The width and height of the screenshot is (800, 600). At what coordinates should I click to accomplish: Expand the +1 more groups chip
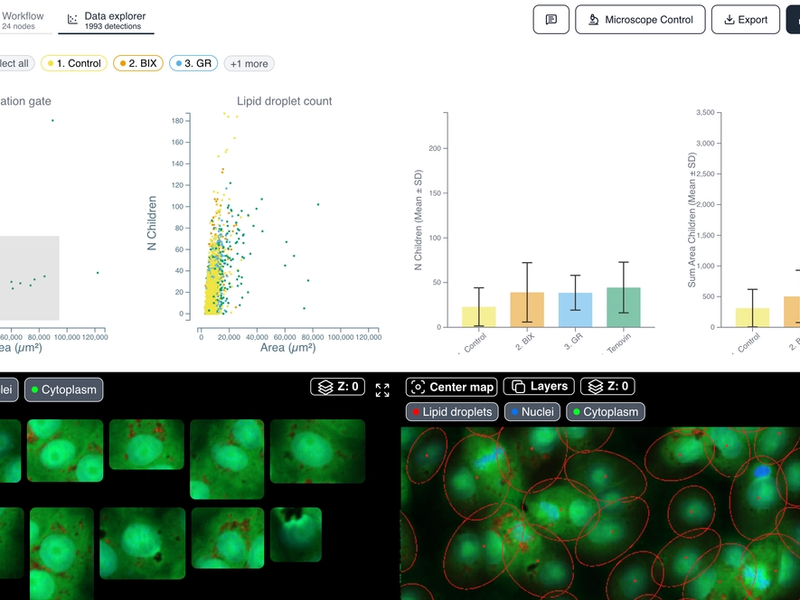click(x=249, y=64)
